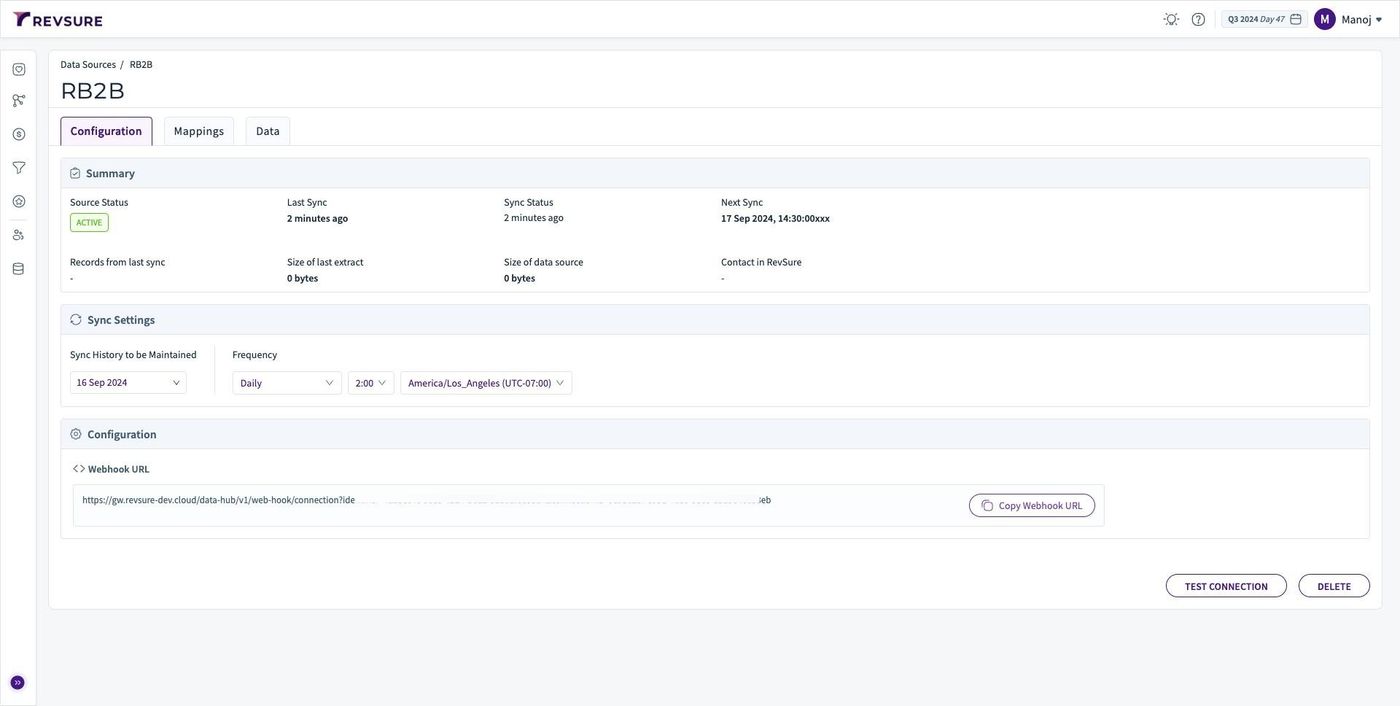
Task: Click calendar icon next to Q3 2024
Action: coord(1296,19)
